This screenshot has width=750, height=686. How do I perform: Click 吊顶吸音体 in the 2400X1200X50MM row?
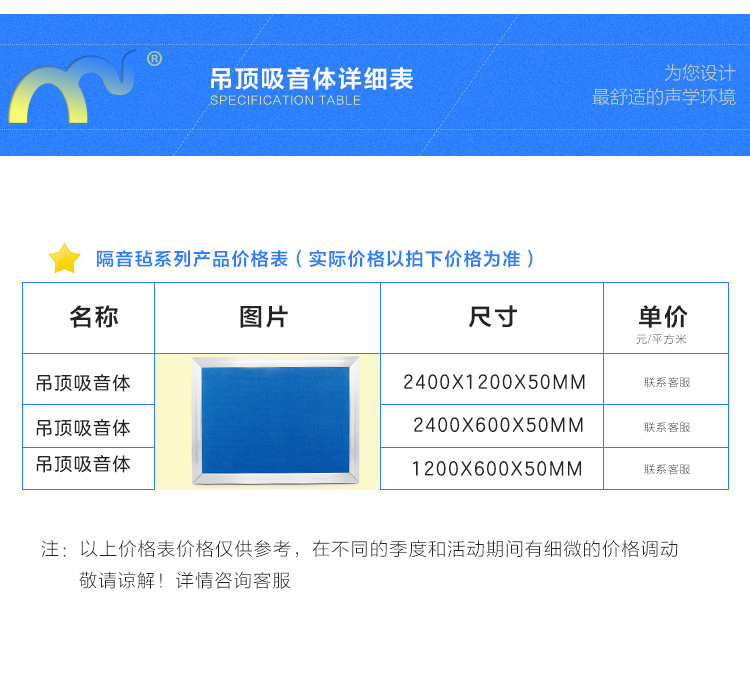click(x=83, y=383)
